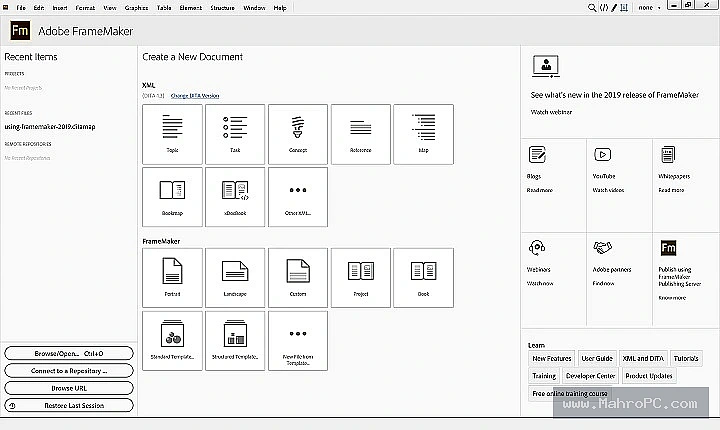
Task: Click the Restore Last Session button
Action: pos(69,406)
